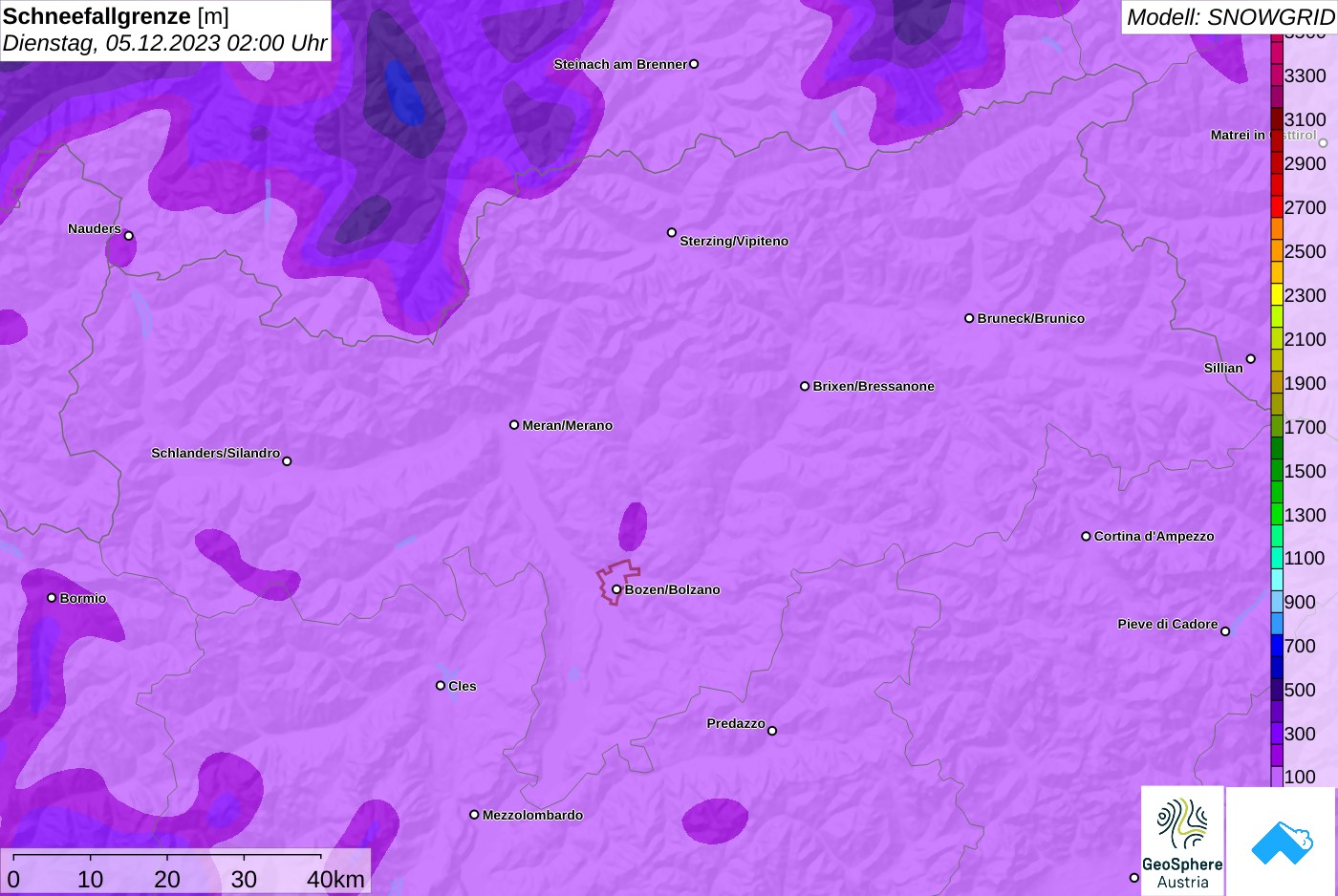Image resolution: width=1338 pixels, height=896 pixels.
Task: Click the Meran/Merano label text
Action: pos(567,425)
